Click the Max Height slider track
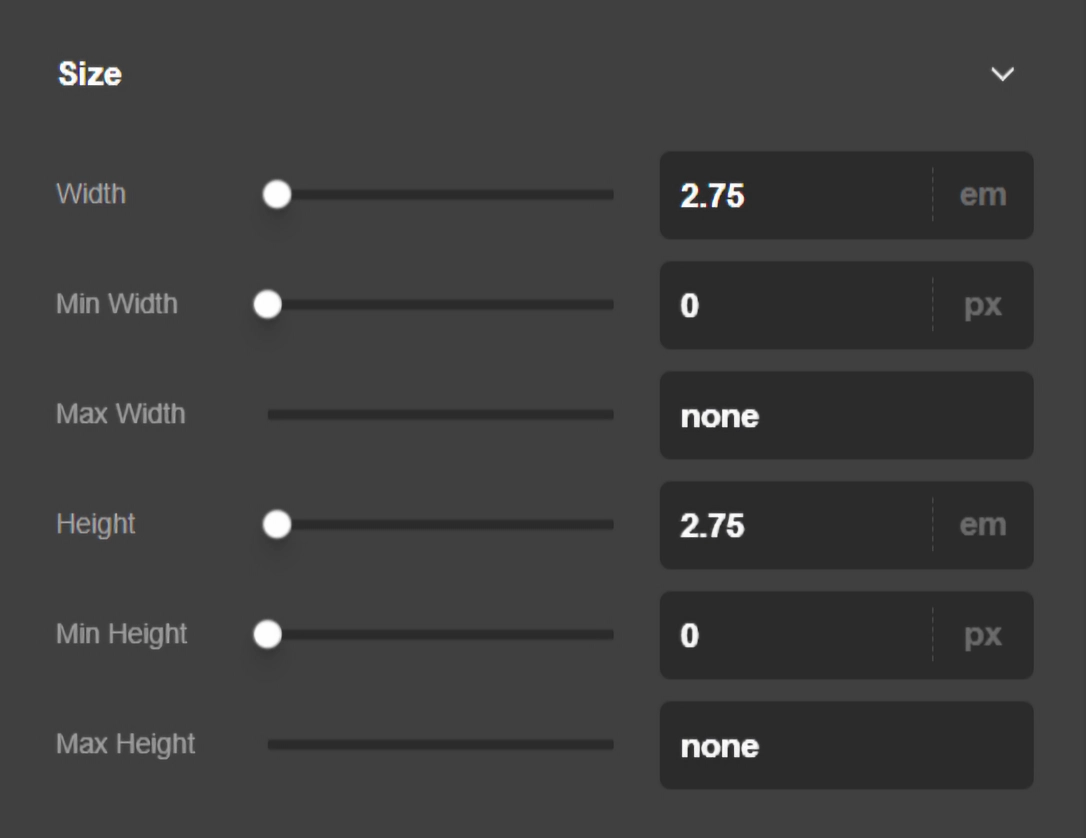The width and height of the screenshot is (1086, 838). pyautogui.click(x=440, y=745)
